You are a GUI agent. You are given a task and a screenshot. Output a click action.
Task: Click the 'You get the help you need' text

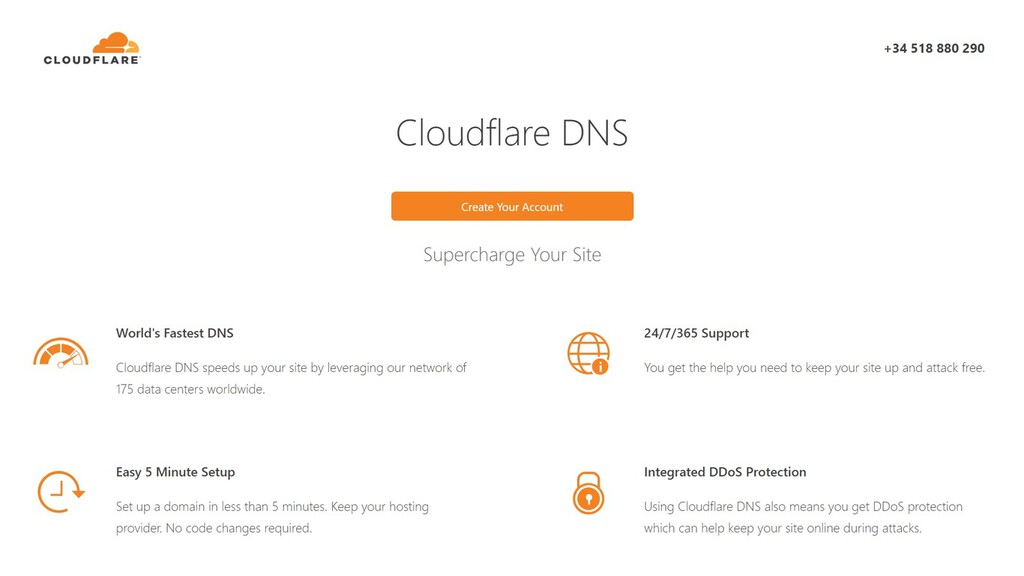pyautogui.click(x=814, y=368)
